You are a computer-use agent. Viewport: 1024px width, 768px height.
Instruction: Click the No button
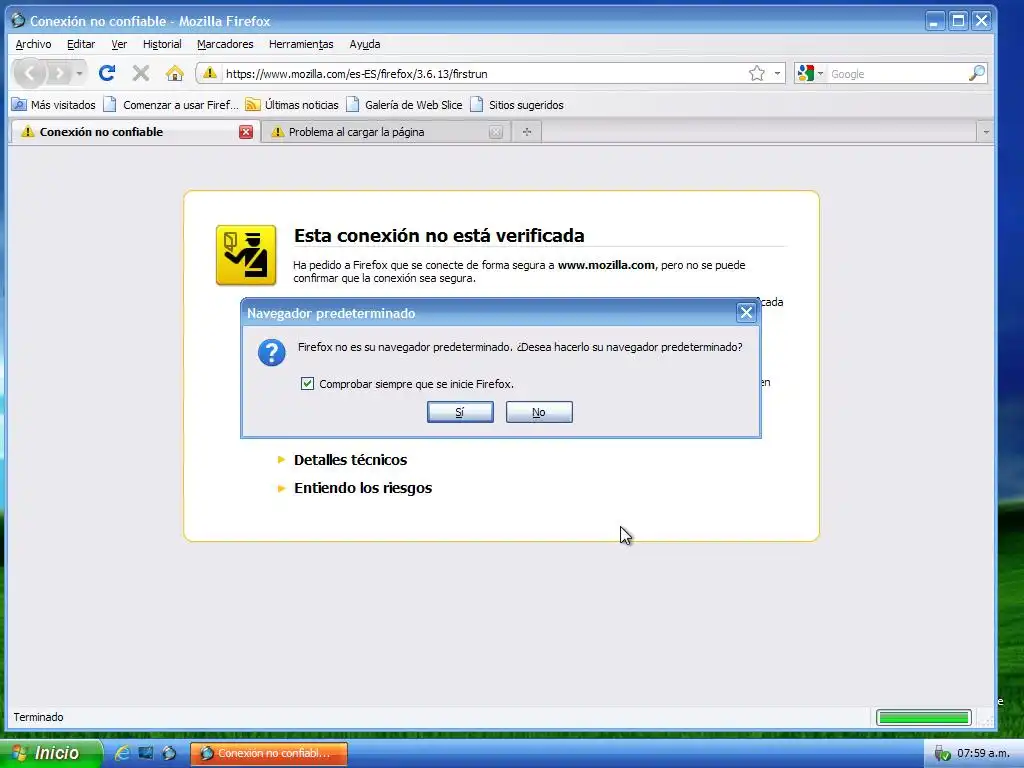click(x=539, y=412)
